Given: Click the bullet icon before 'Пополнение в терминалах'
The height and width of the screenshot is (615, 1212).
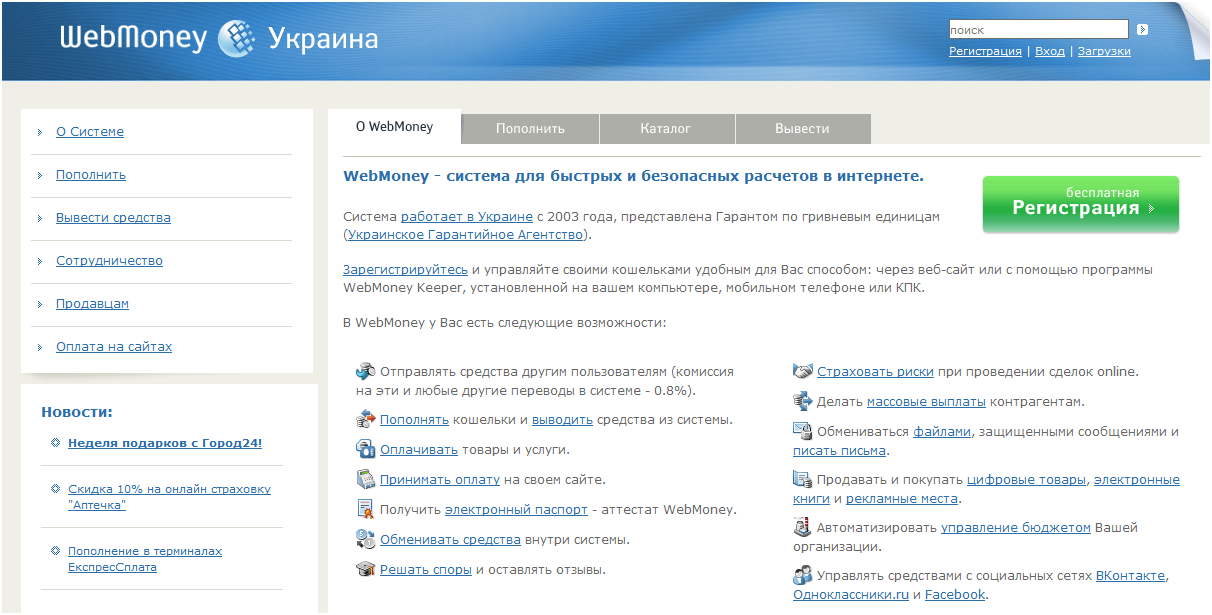Looking at the screenshot, I should click(55, 551).
